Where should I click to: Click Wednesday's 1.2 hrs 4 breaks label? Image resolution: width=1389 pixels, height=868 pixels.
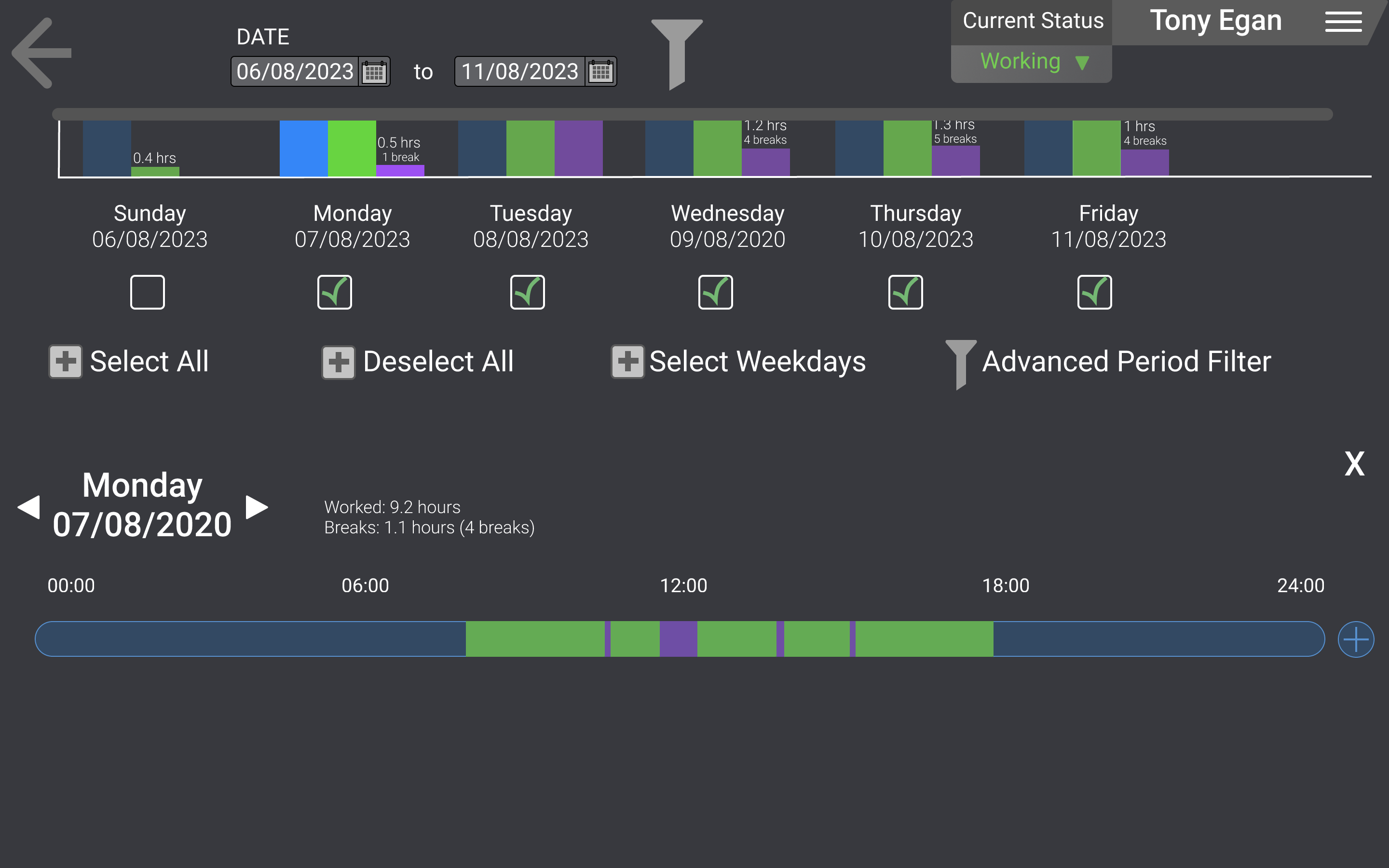pyautogui.click(x=765, y=133)
